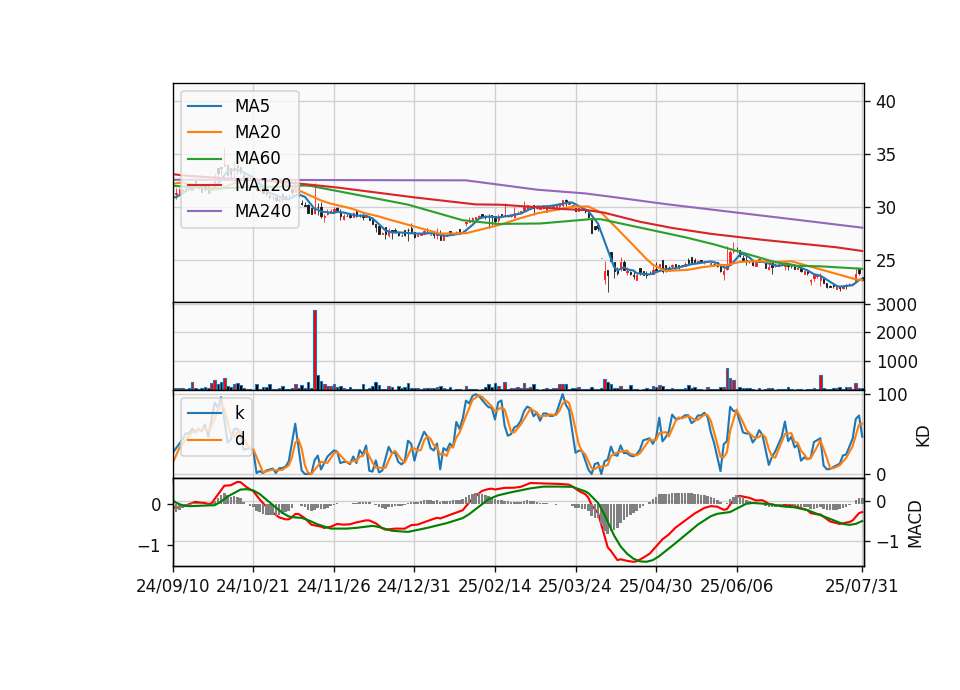Click the volume axis value 2000
The height and width of the screenshot is (690, 960).
click(x=896, y=333)
